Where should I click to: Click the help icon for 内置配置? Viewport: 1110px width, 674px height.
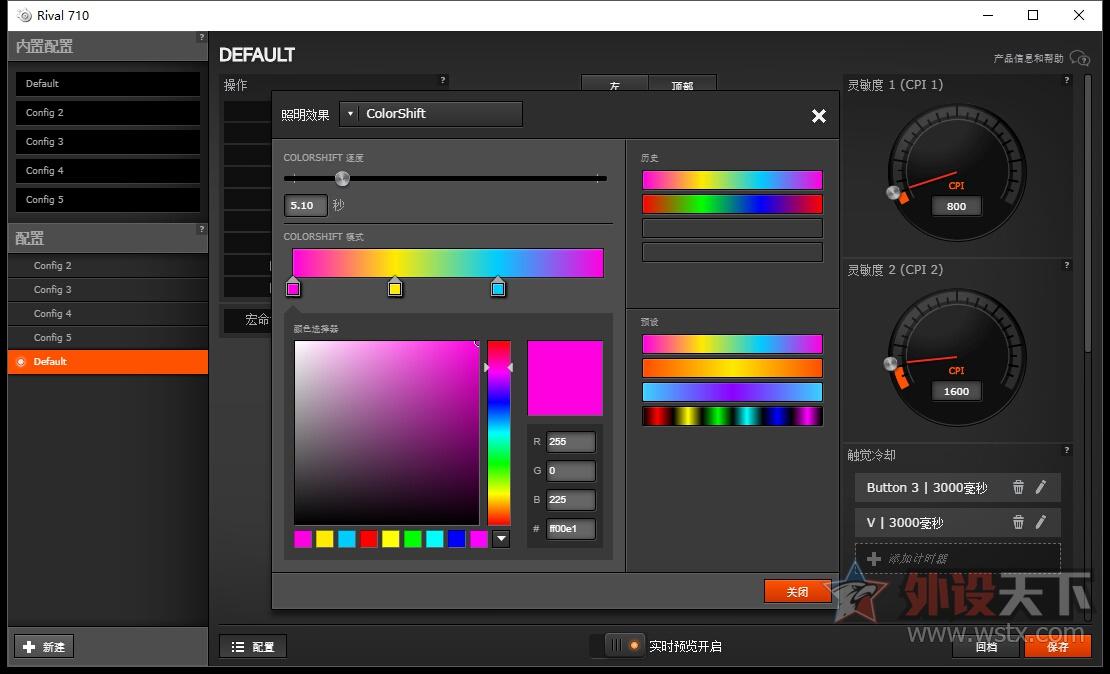202,37
